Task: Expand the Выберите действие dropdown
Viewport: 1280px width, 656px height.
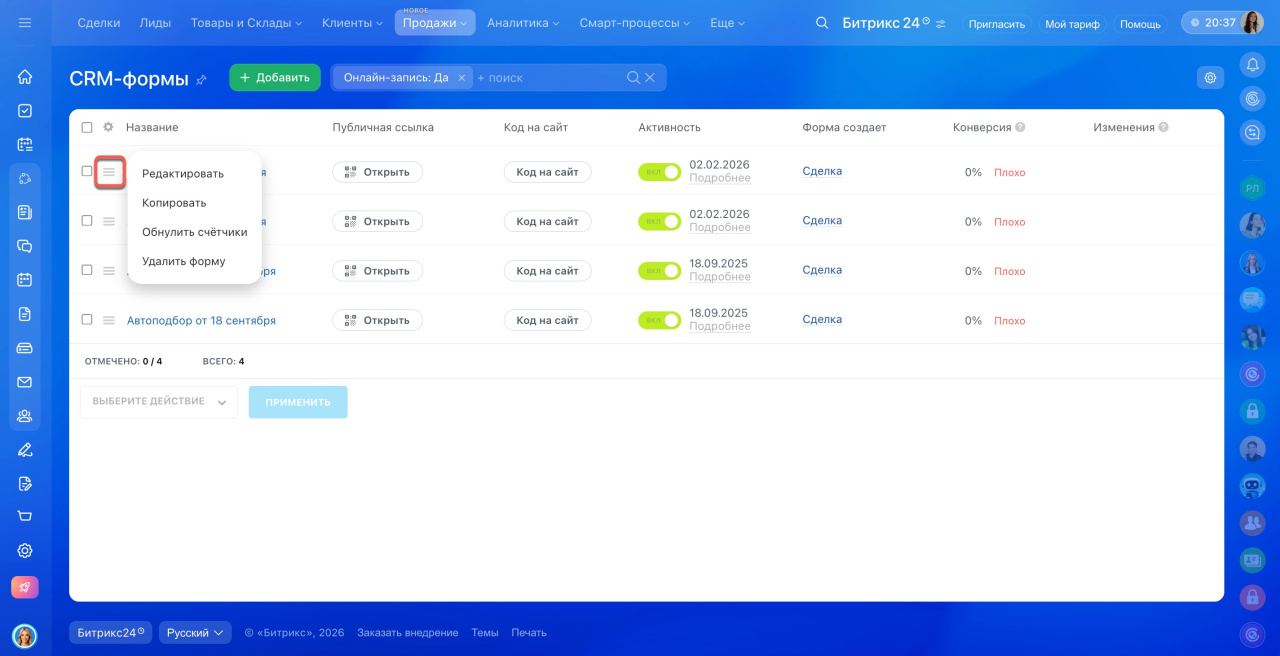Action: pos(159,402)
